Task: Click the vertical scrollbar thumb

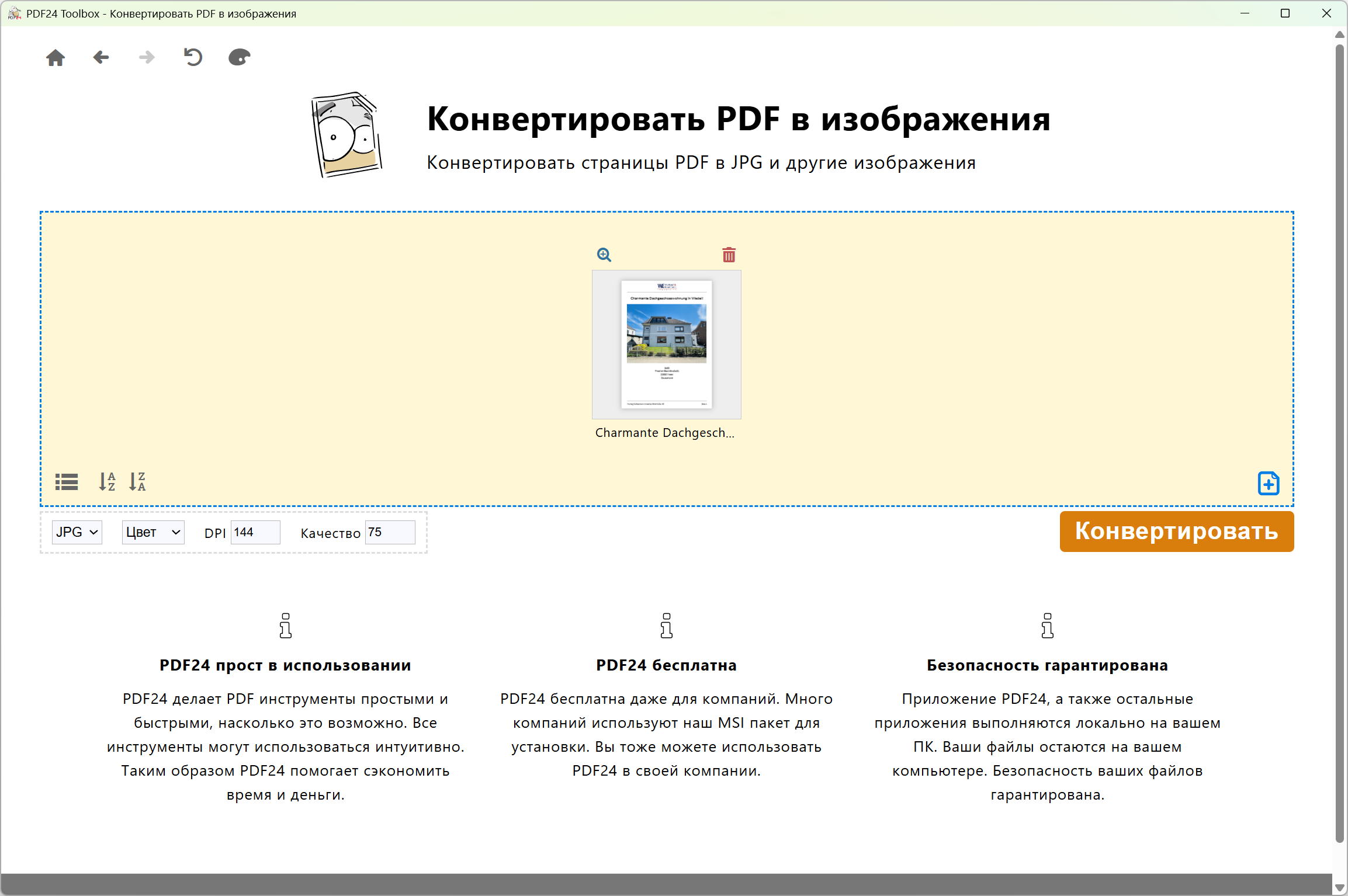Action: (1340, 444)
